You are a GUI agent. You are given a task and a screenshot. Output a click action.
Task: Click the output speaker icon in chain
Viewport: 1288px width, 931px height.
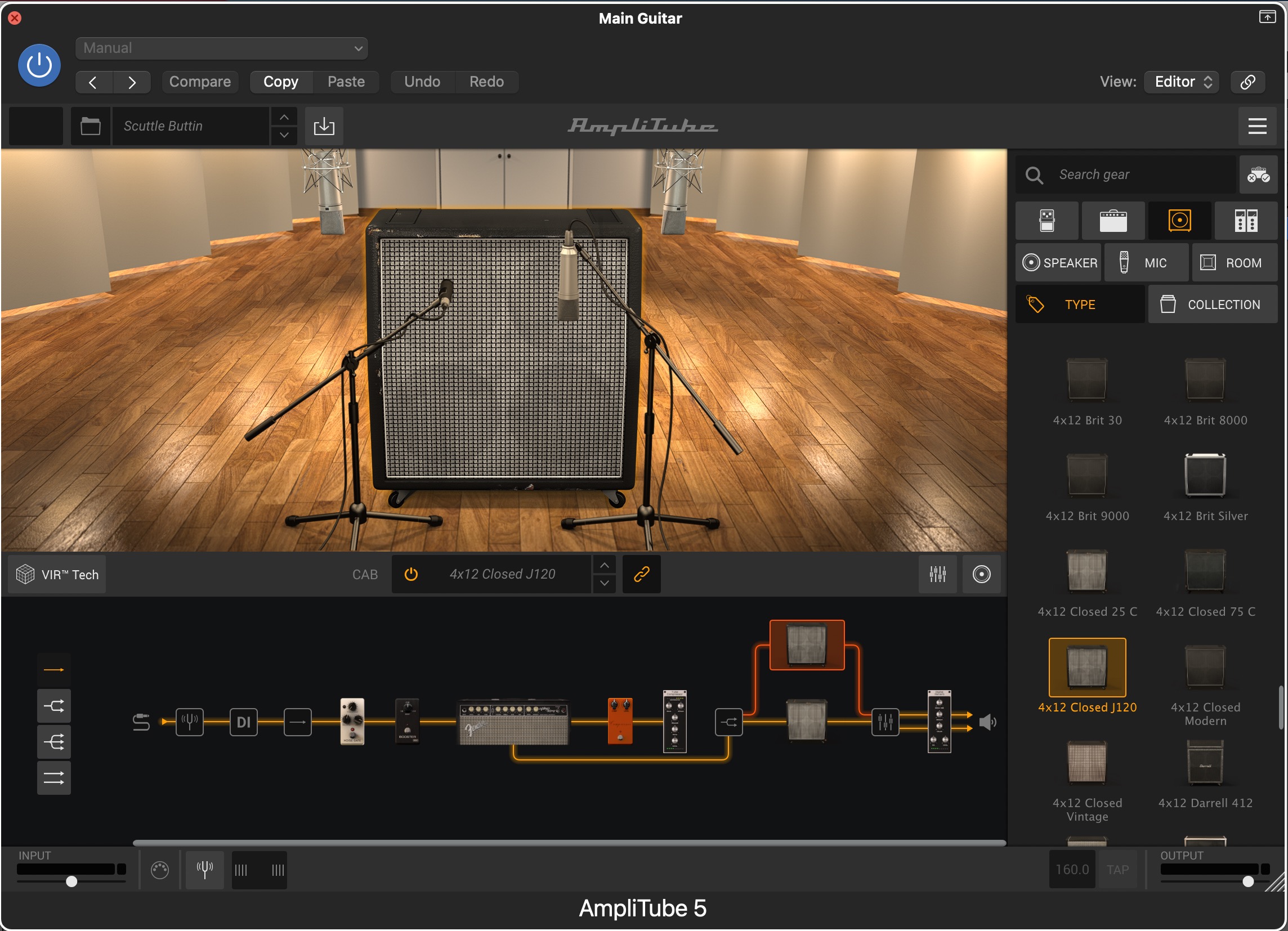pos(987,722)
